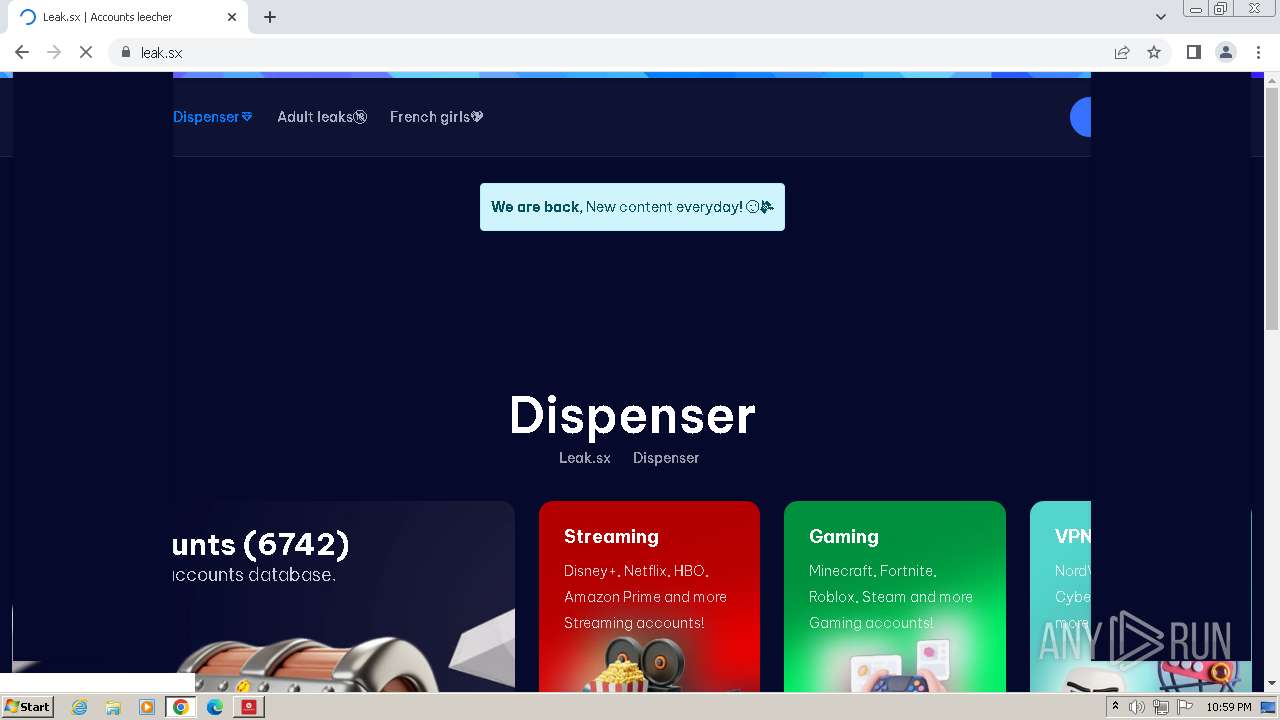Open French girls nav item
This screenshot has height=720, width=1280.
(x=437, y=117)
